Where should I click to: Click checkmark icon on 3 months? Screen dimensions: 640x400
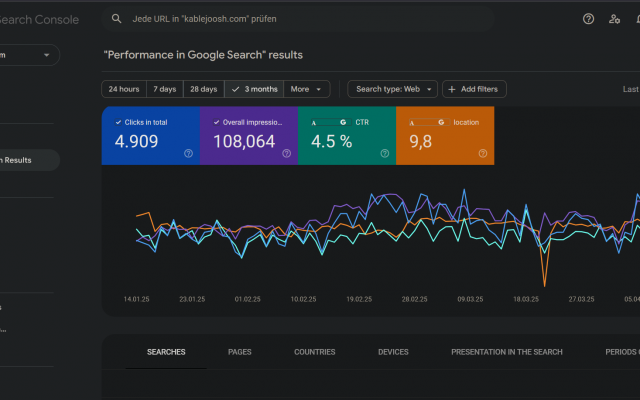(236, 89)
